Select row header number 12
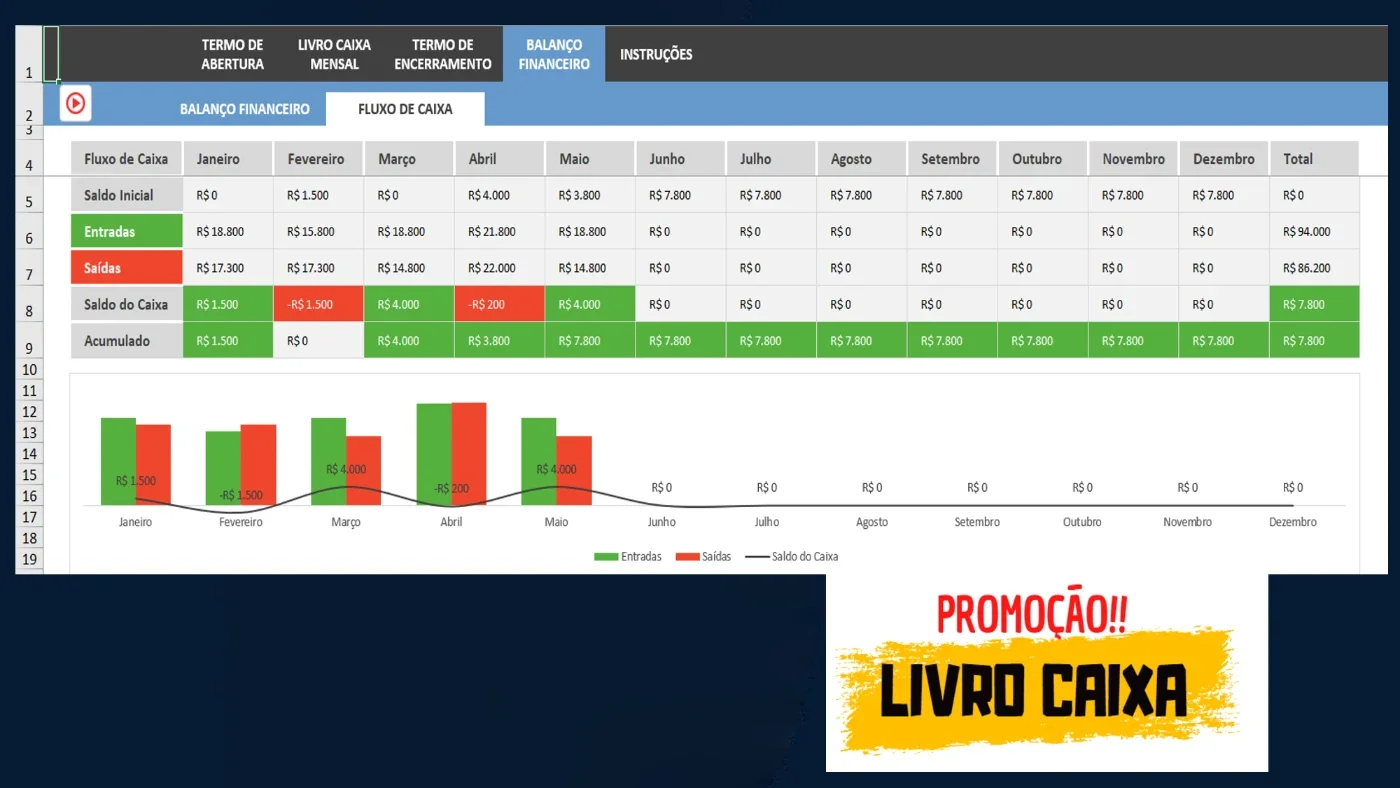This screenshot has height=788, width=1400. click(29, 412)
